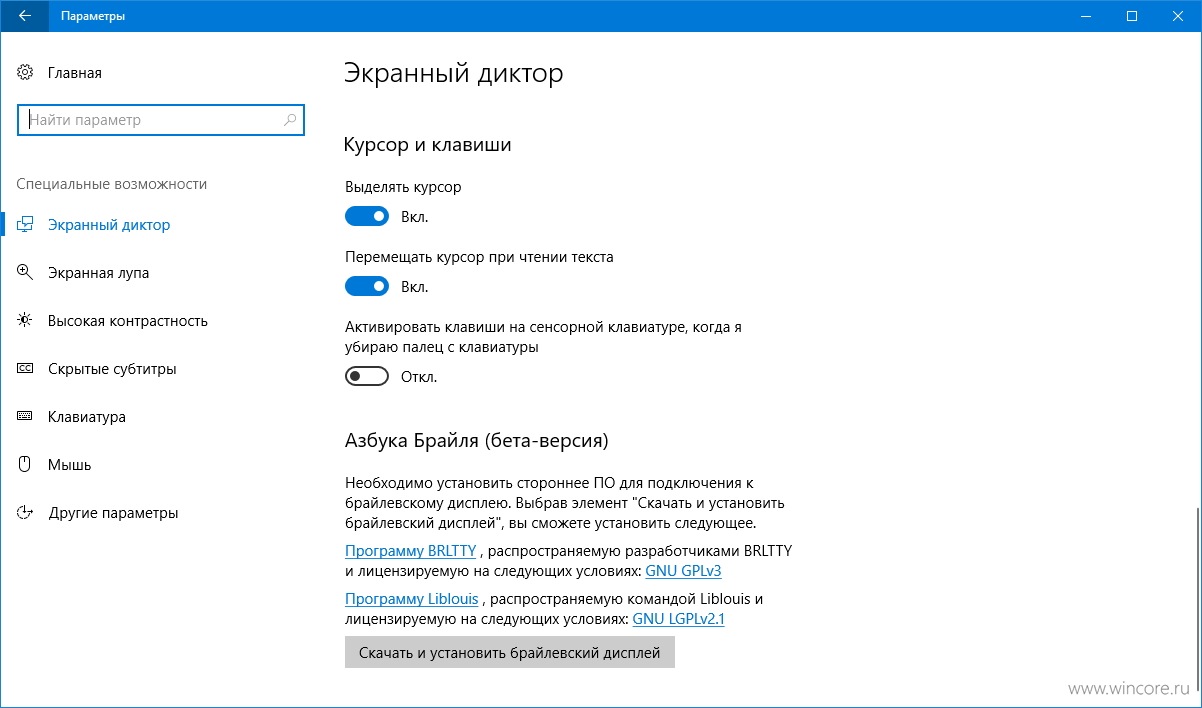The image size is (1202, 708).
Task: Focus the Найти параметр search field
Action: [x=160, y=120]
